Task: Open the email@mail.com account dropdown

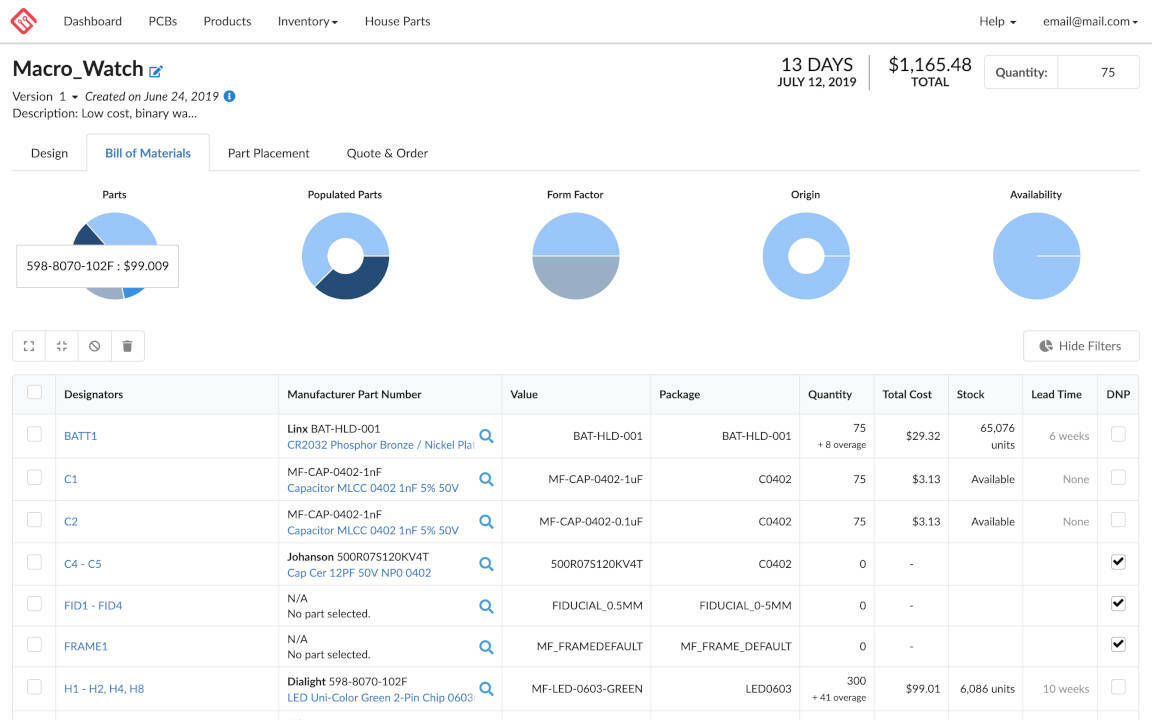Action: coord(1089,21)
